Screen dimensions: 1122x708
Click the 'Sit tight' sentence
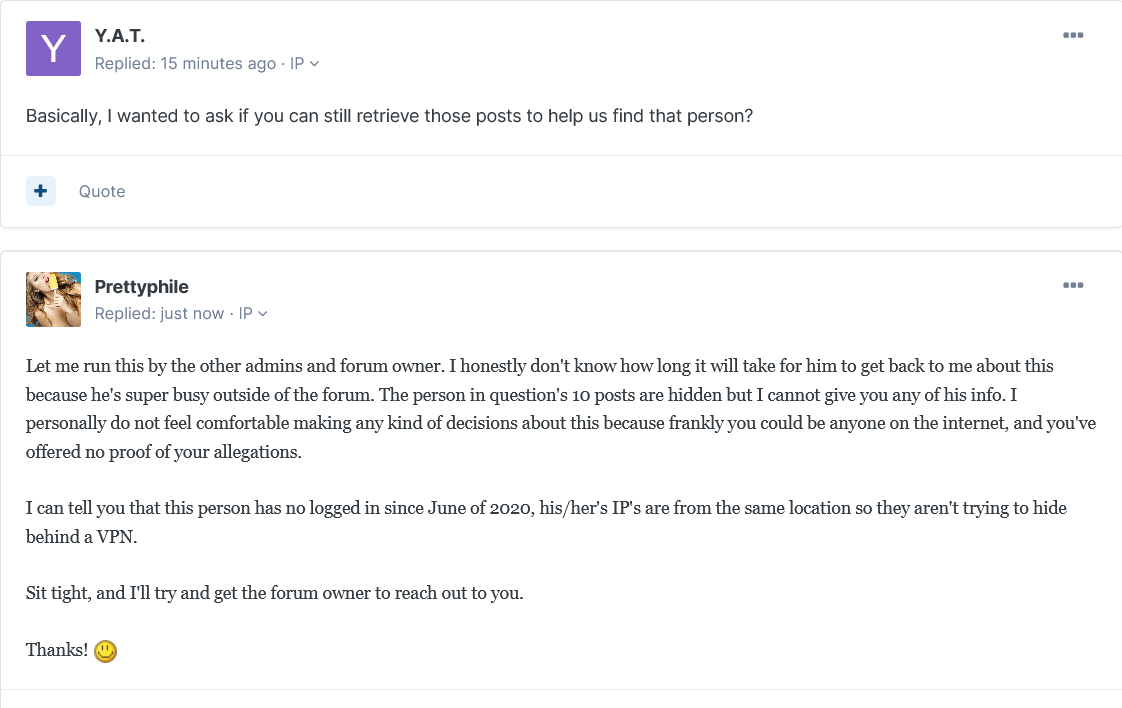pos(275,593)
